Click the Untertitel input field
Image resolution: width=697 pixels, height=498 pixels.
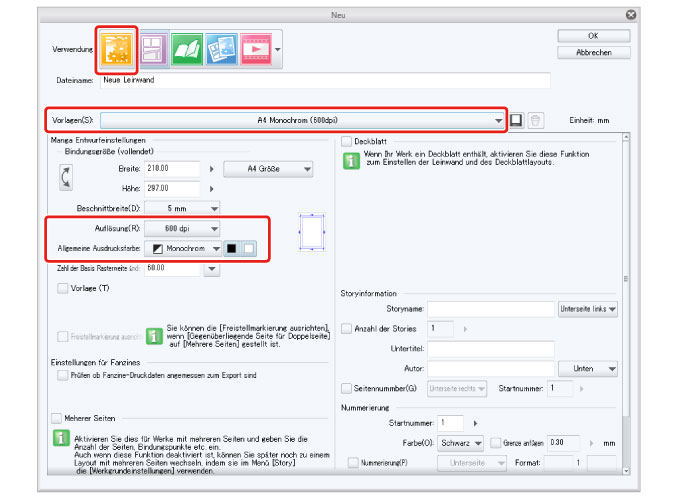pos(491,349)
